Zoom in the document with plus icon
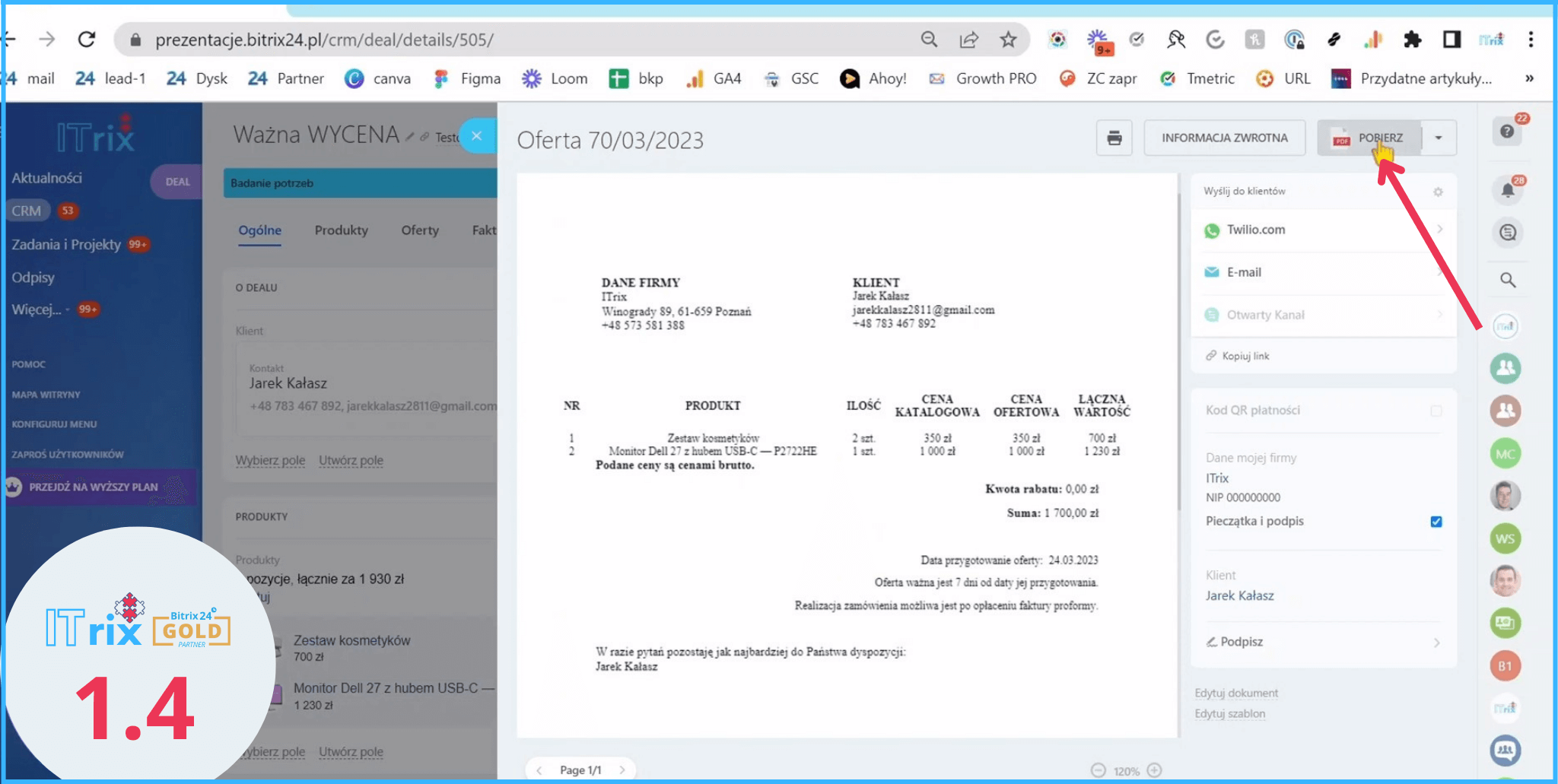 [x=1154, y=770]
